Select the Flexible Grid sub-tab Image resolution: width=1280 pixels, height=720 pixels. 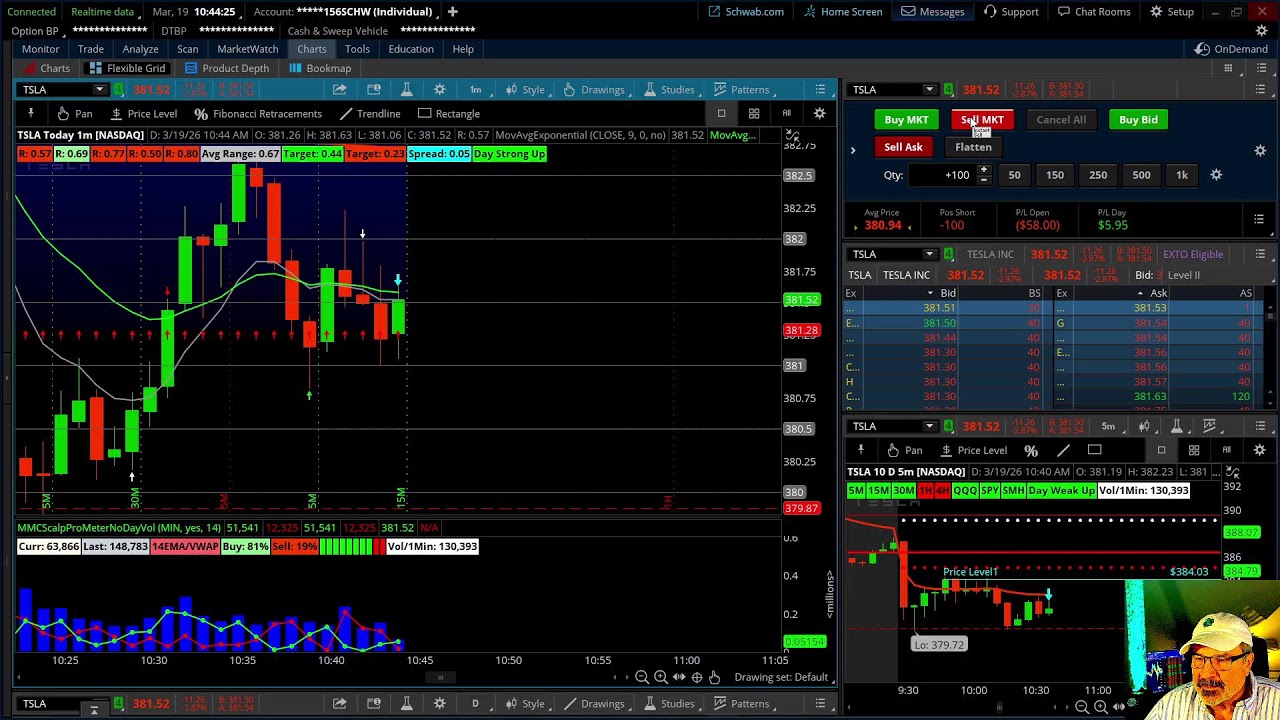[127, 68]
